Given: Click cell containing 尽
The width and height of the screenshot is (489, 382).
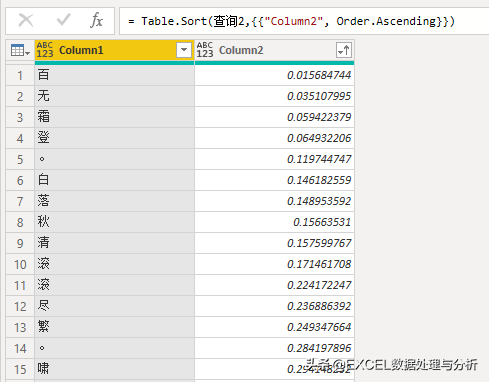Looking at the screenshot, I should [x=114, y=306].
